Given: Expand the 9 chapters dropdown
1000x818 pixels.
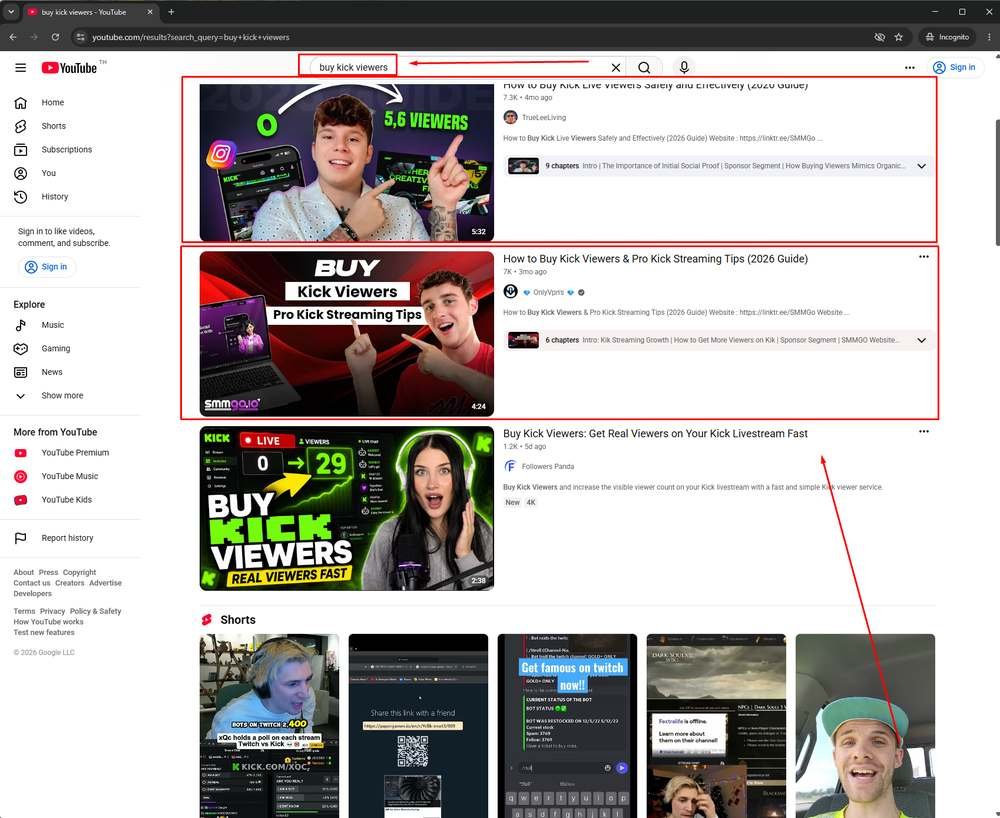Looking at the screenshot, I should [x=921, y=166].
